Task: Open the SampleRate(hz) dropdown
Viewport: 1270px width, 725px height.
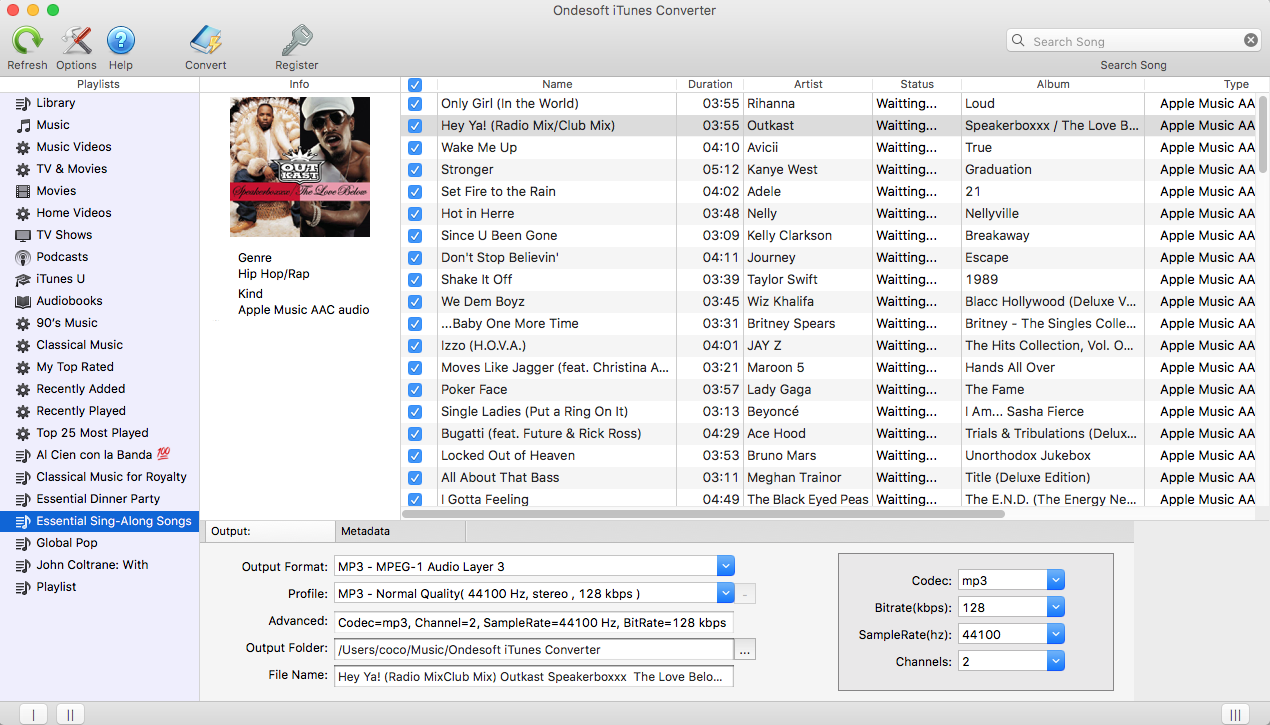Action: tap(1056, 634)
